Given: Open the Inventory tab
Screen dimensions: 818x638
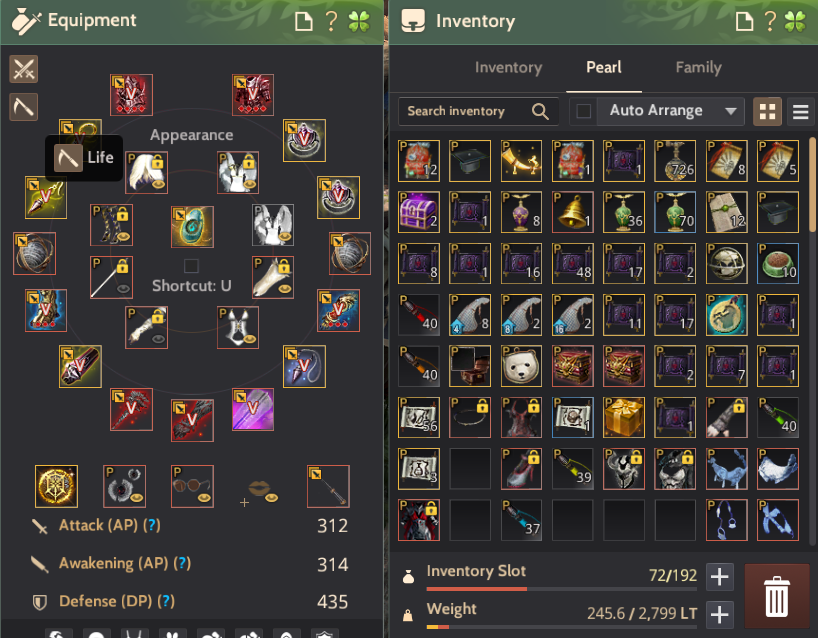Looking at the screenshot, I should 508,68.
